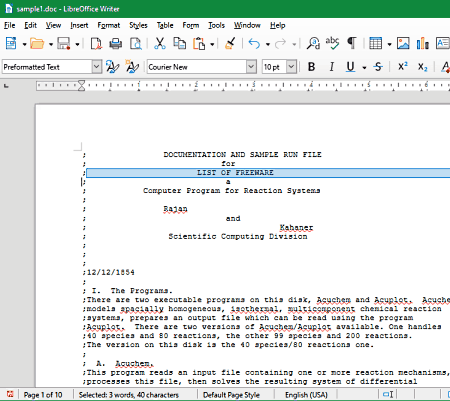Click the ruler tab stop type button
Screen dimensions: 450x401
(x=6, y=86)
